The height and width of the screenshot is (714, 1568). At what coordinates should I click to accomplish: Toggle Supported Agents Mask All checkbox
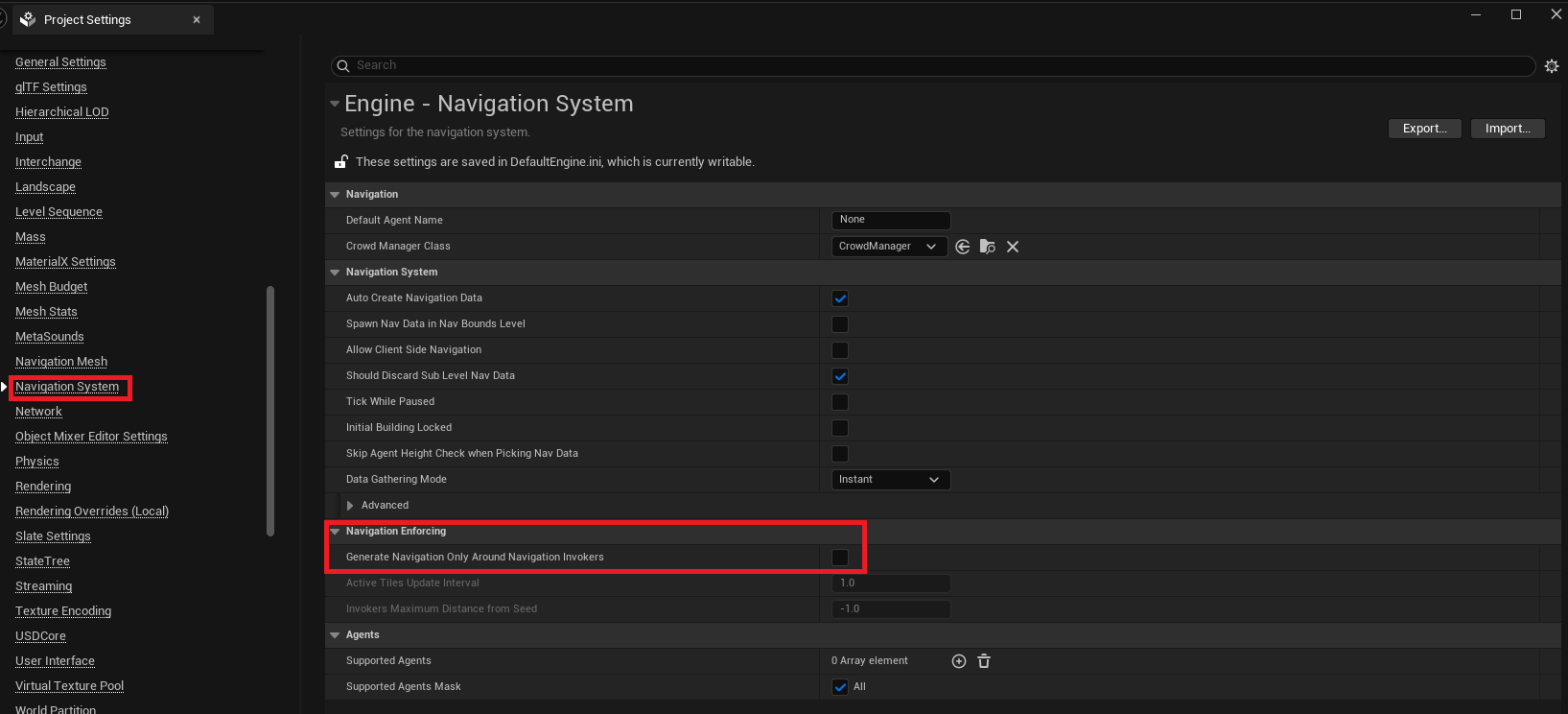[840, 687]
